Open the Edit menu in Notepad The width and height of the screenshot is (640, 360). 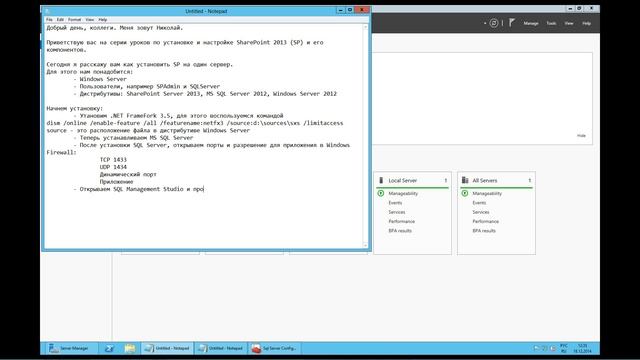click(x=60, y=19)
